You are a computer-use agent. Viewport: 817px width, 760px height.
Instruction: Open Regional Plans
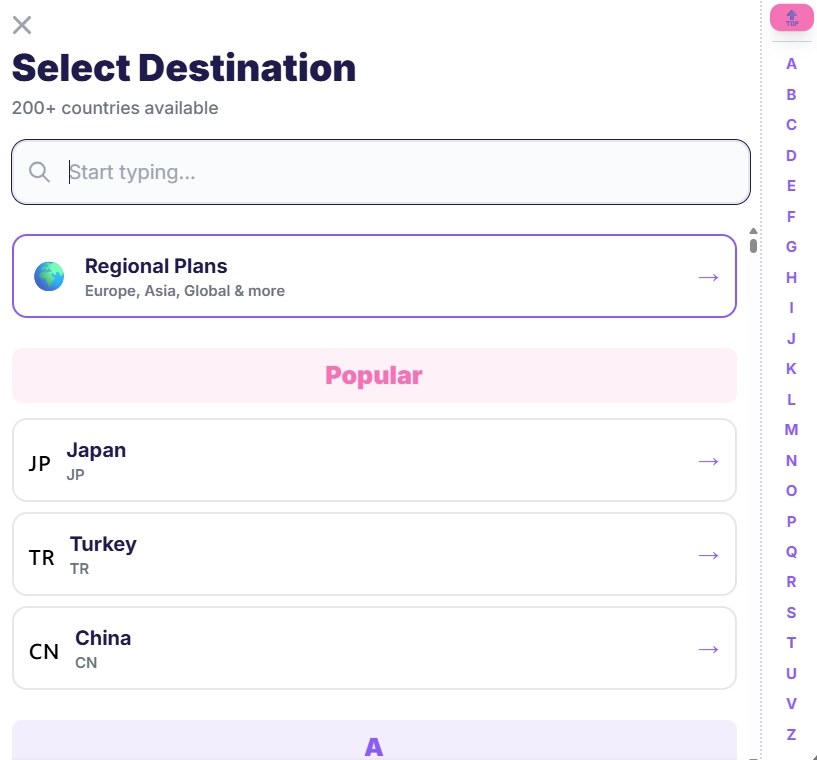pyautogui.click(x=374, y=276)
